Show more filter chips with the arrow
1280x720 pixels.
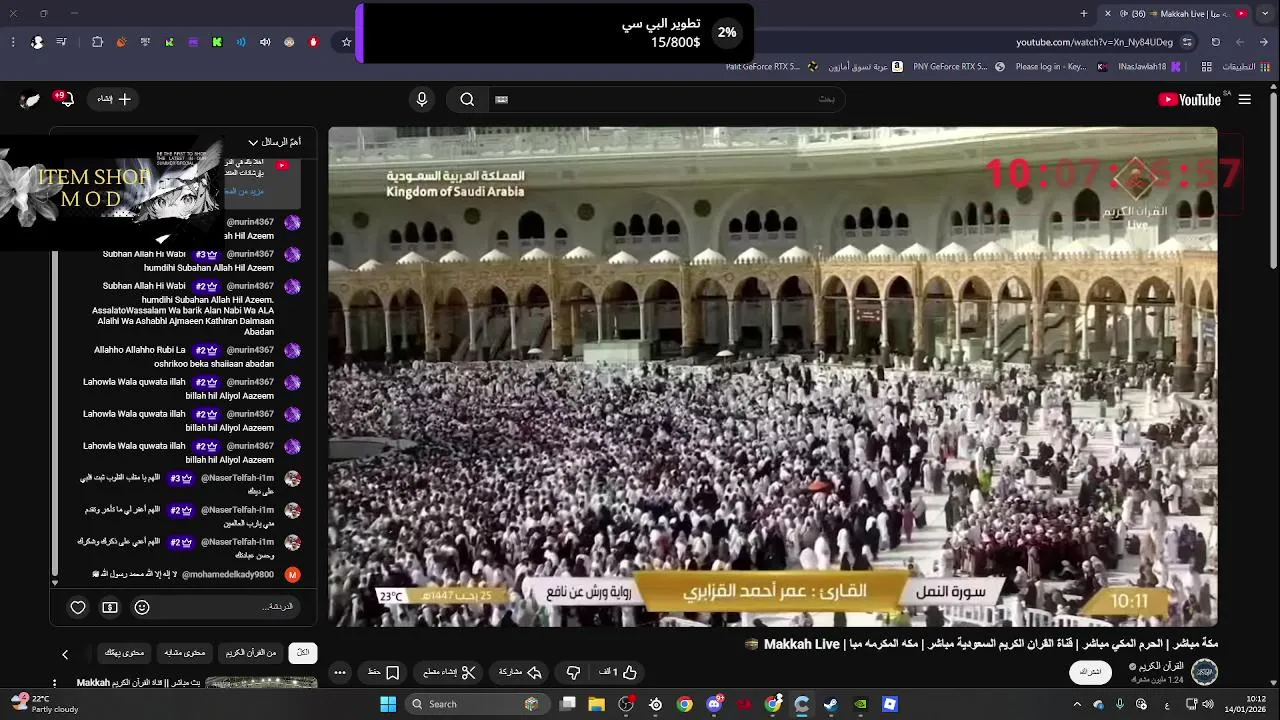click(65, 654)
